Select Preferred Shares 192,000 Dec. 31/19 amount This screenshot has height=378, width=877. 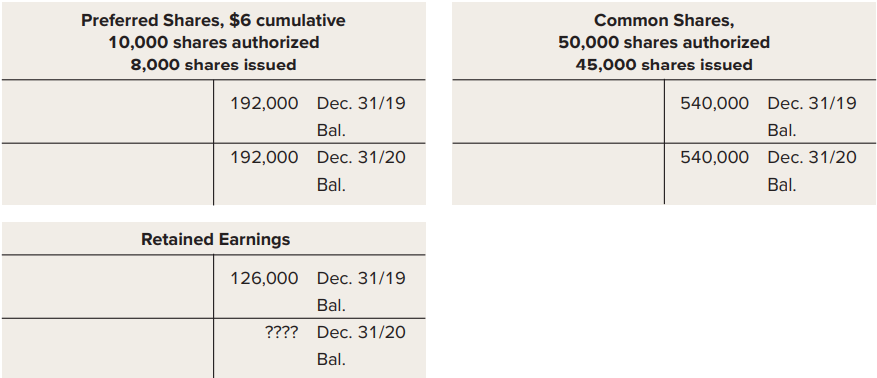[265, 103]
